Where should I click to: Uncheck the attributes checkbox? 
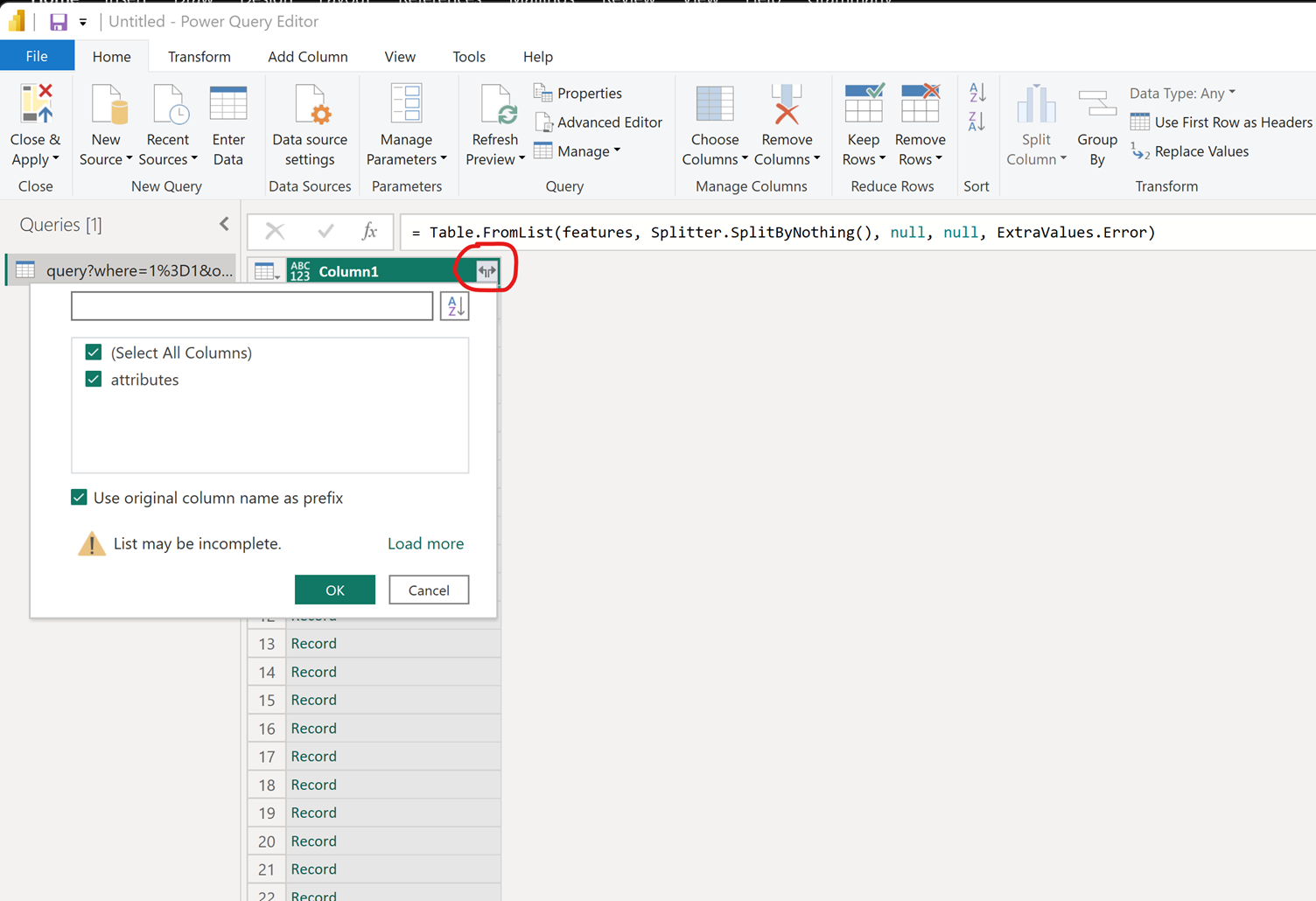pos(94,379)
